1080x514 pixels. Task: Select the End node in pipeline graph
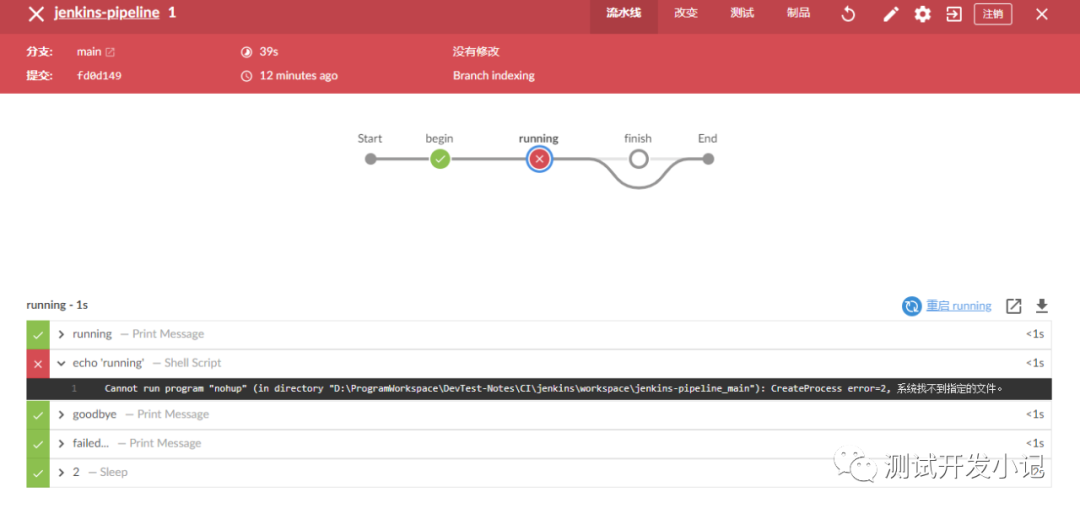(708, 159)
